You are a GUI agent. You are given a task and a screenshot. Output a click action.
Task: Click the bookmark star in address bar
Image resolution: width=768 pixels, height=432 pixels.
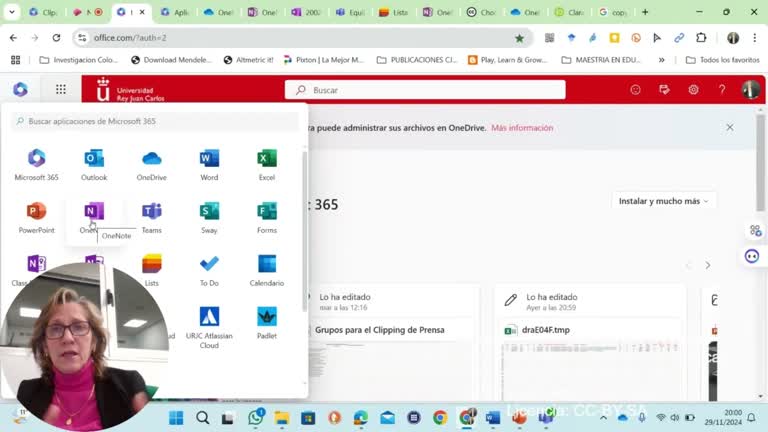pos(519,38)
